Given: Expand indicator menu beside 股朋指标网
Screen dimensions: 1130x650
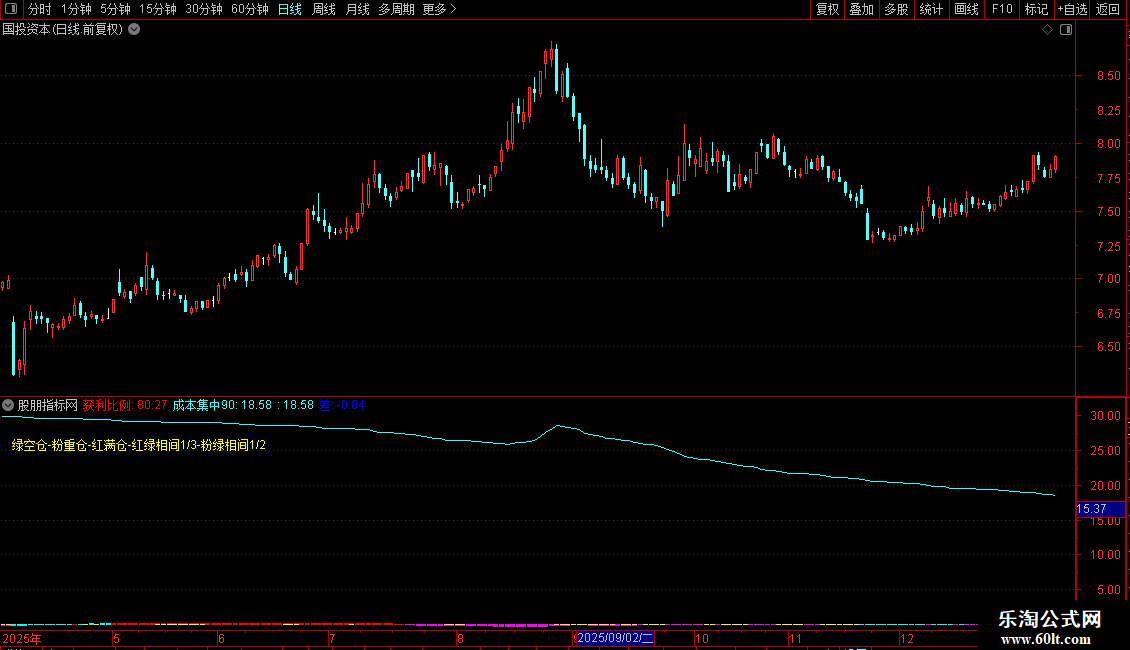Looking at the screenshot, I should [8, 405].
